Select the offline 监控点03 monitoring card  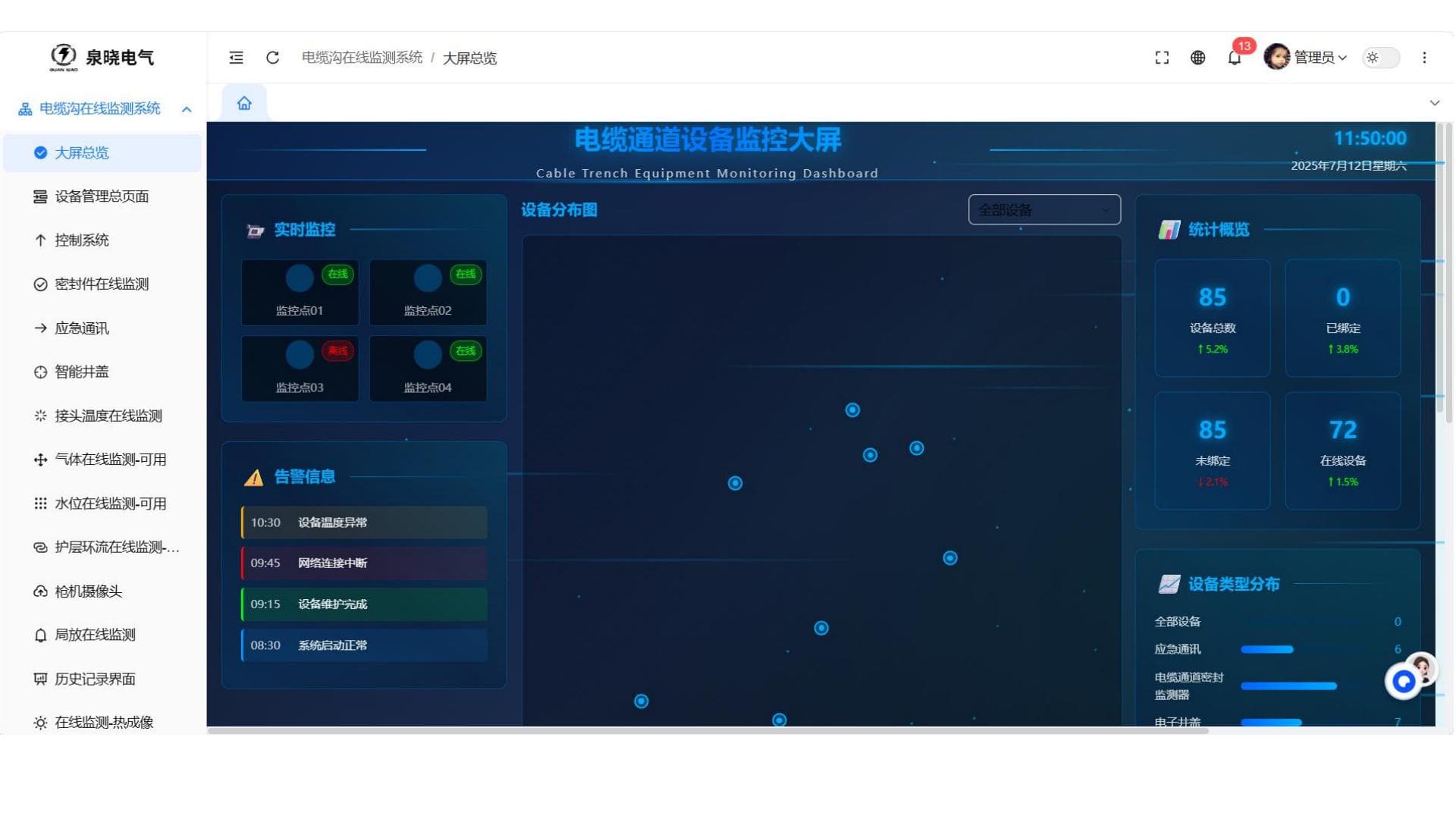(x=300, y=369)
